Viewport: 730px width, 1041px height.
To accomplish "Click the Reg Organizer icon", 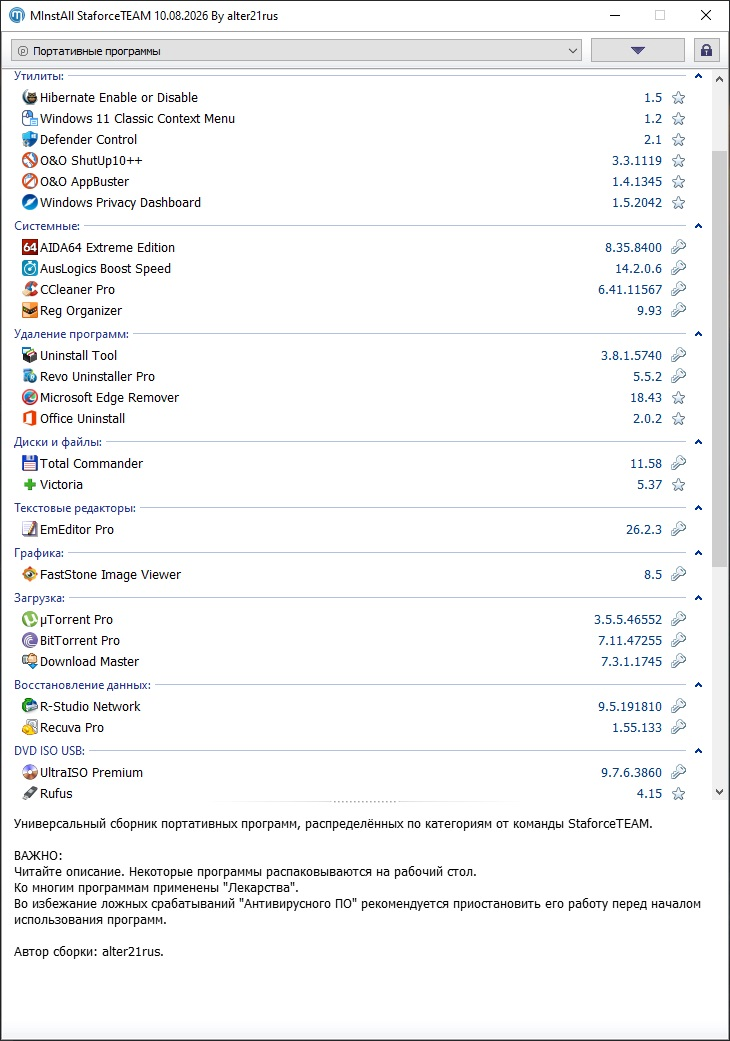I will pos(29,310).
